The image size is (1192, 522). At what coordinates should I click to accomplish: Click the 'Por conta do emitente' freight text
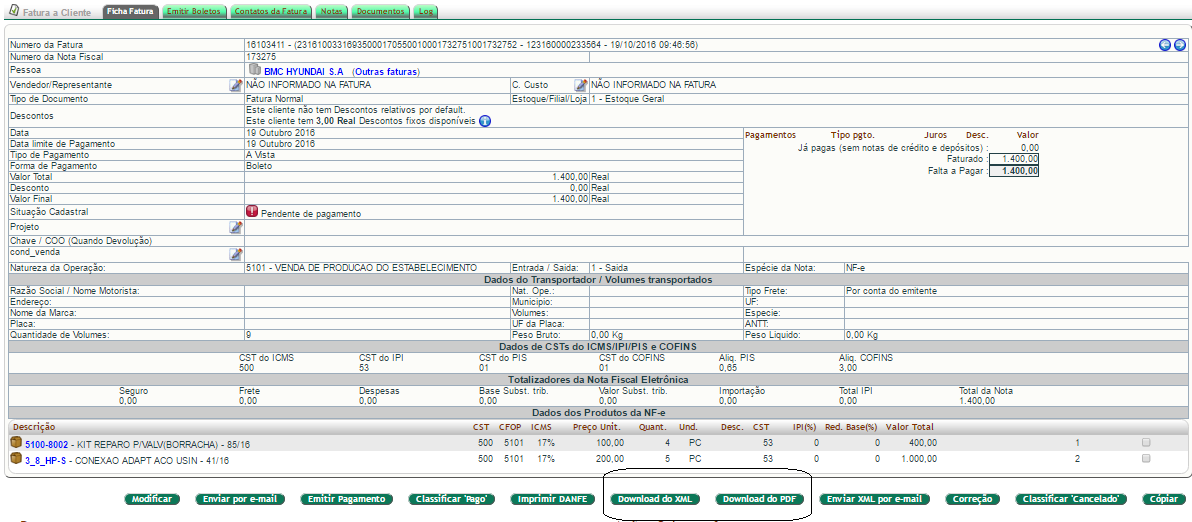(891, 290)
